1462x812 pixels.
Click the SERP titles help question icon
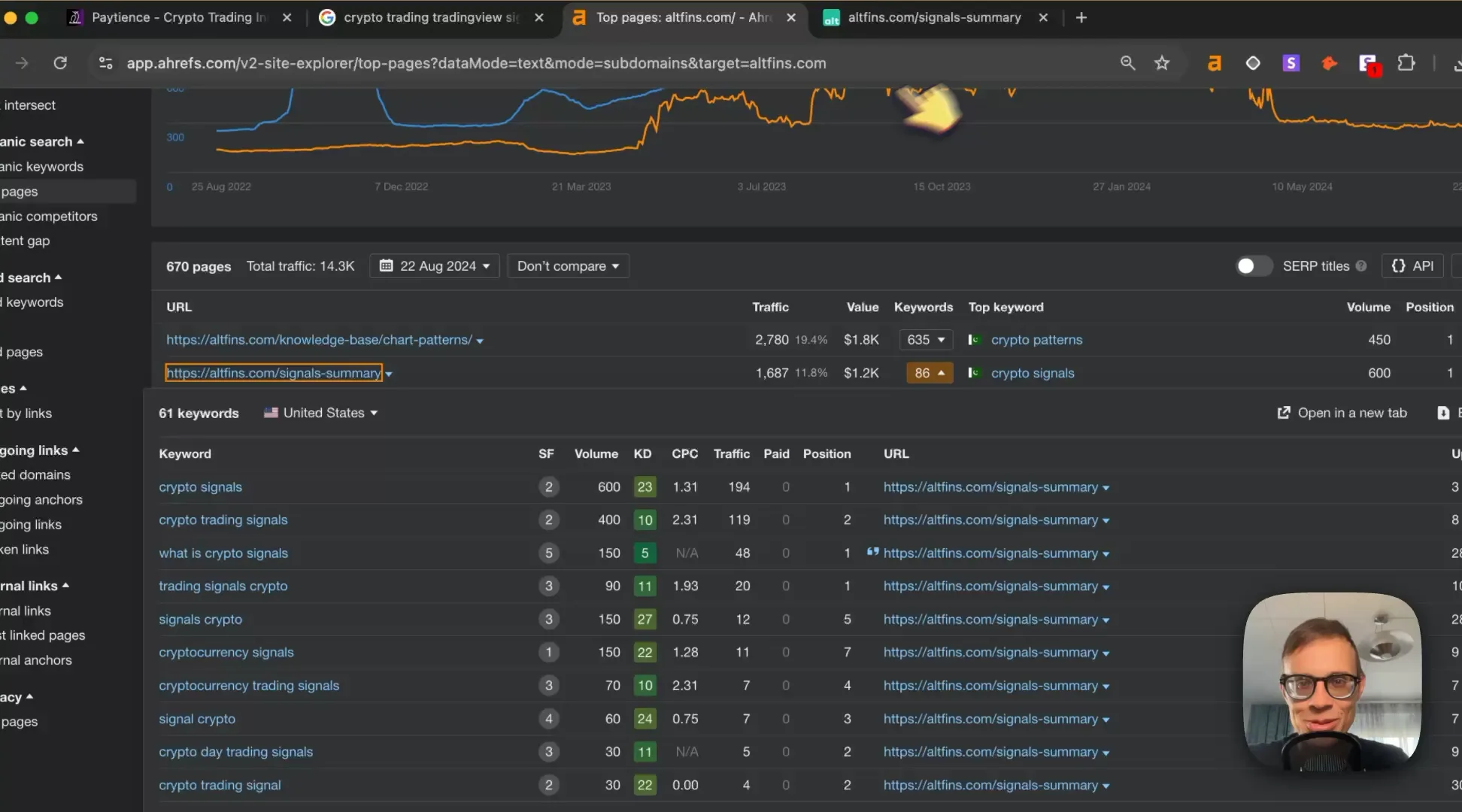(x=1361, y=266)
